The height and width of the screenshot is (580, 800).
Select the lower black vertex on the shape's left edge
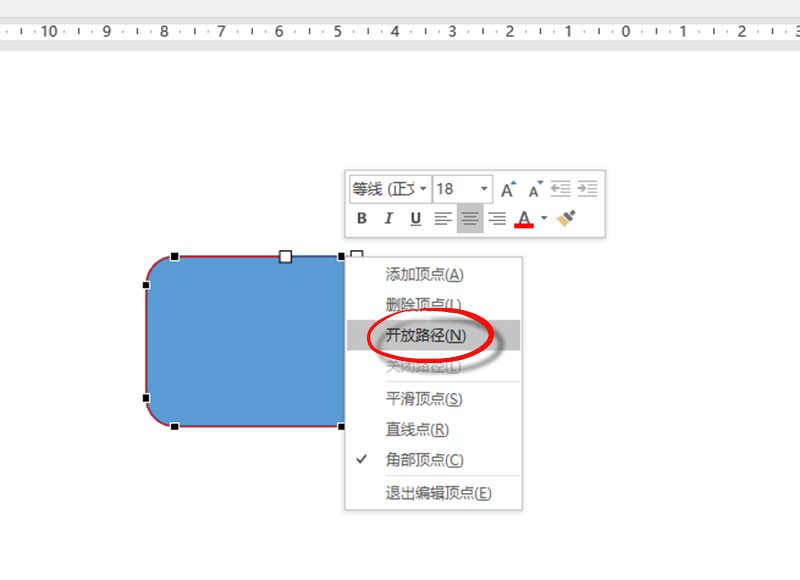coord(146,398)
